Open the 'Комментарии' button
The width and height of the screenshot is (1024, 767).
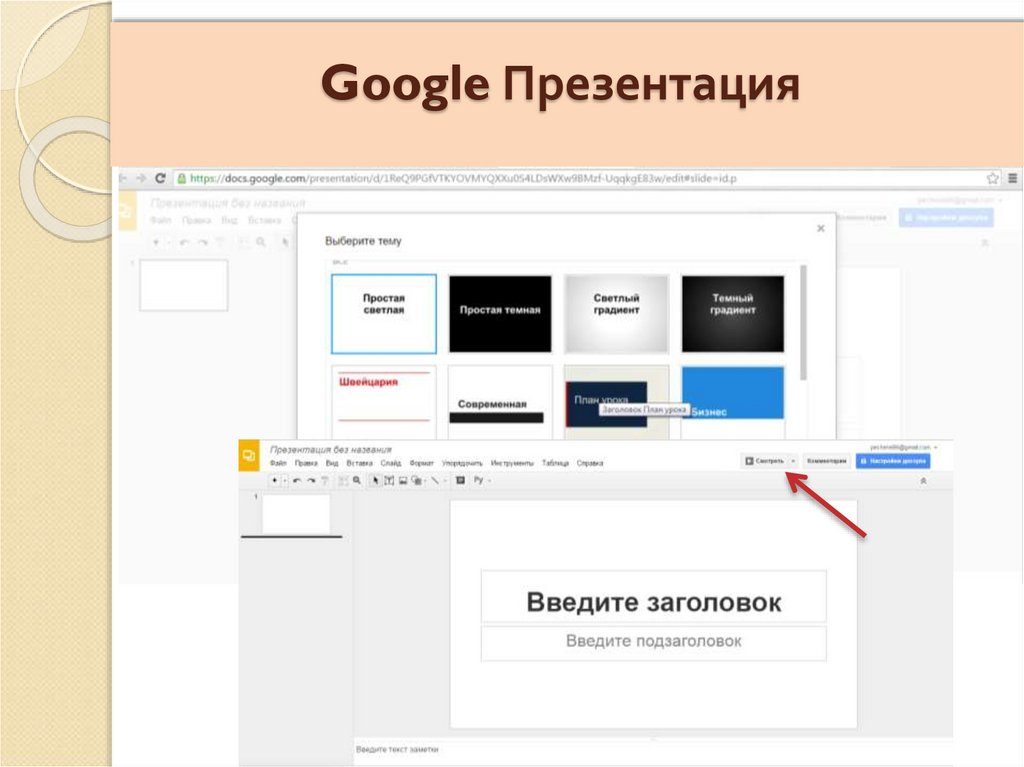tap(827, 461)
